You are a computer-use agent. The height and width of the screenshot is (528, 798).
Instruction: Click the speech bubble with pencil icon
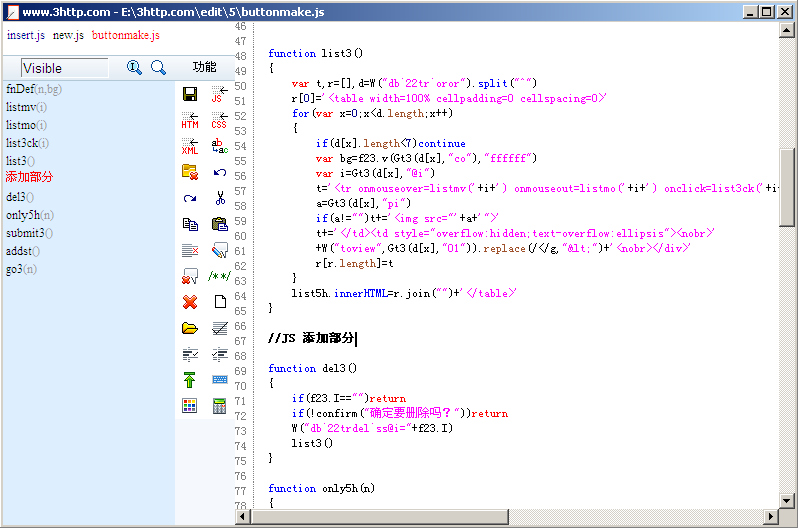(219, 250)
